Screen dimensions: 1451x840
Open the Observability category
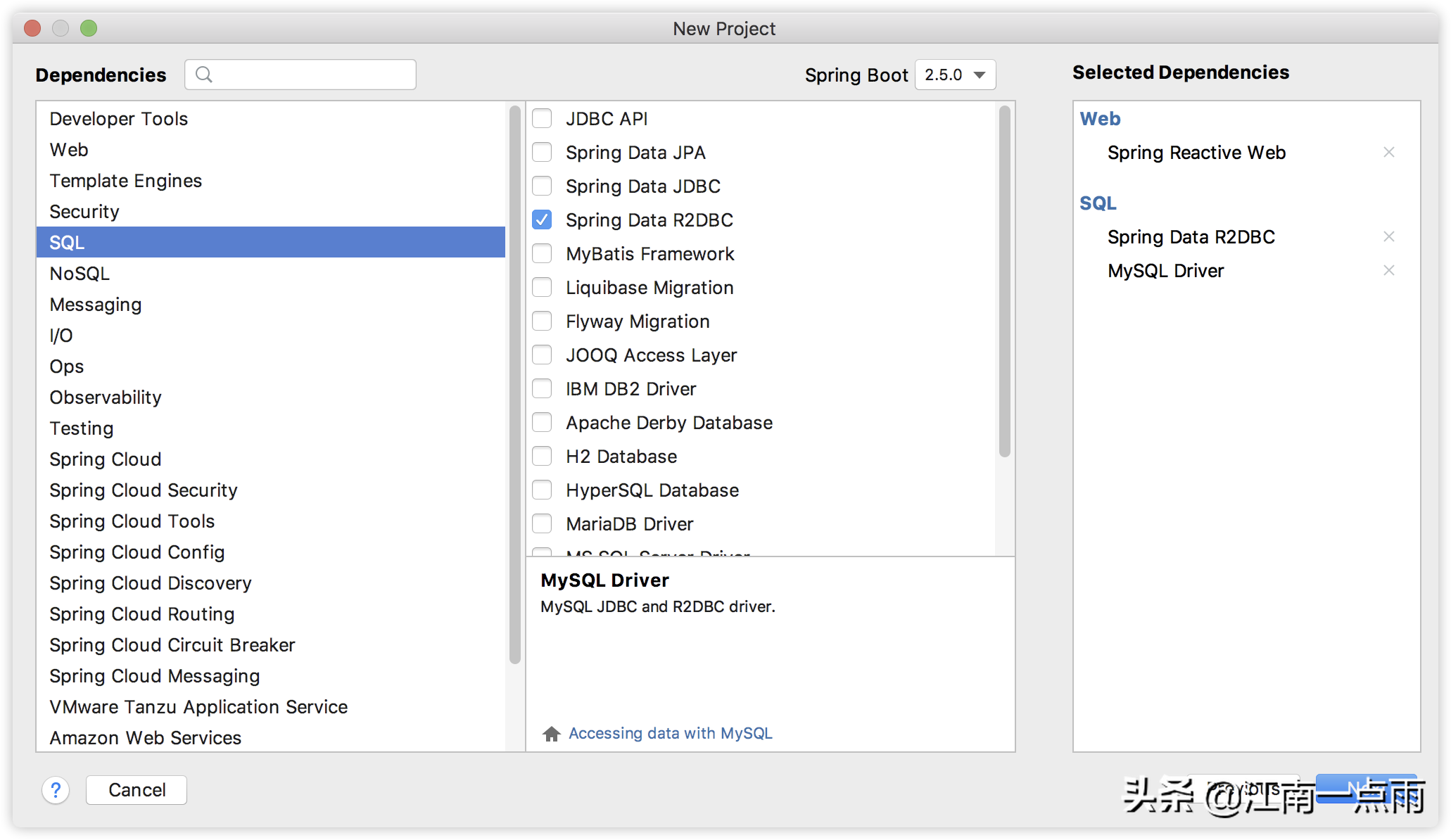coord(271,397)
